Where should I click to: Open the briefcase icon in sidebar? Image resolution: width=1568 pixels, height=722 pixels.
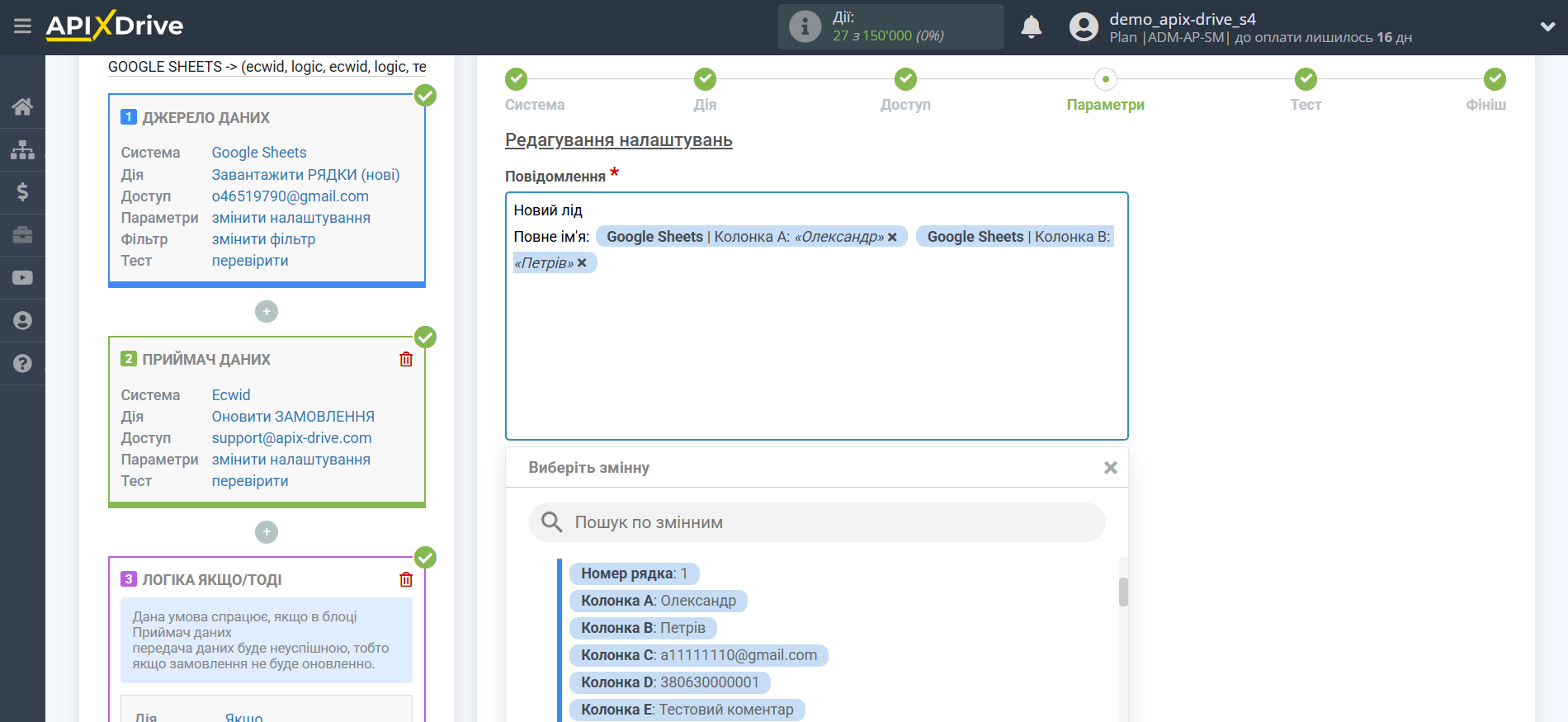(22, 235)
